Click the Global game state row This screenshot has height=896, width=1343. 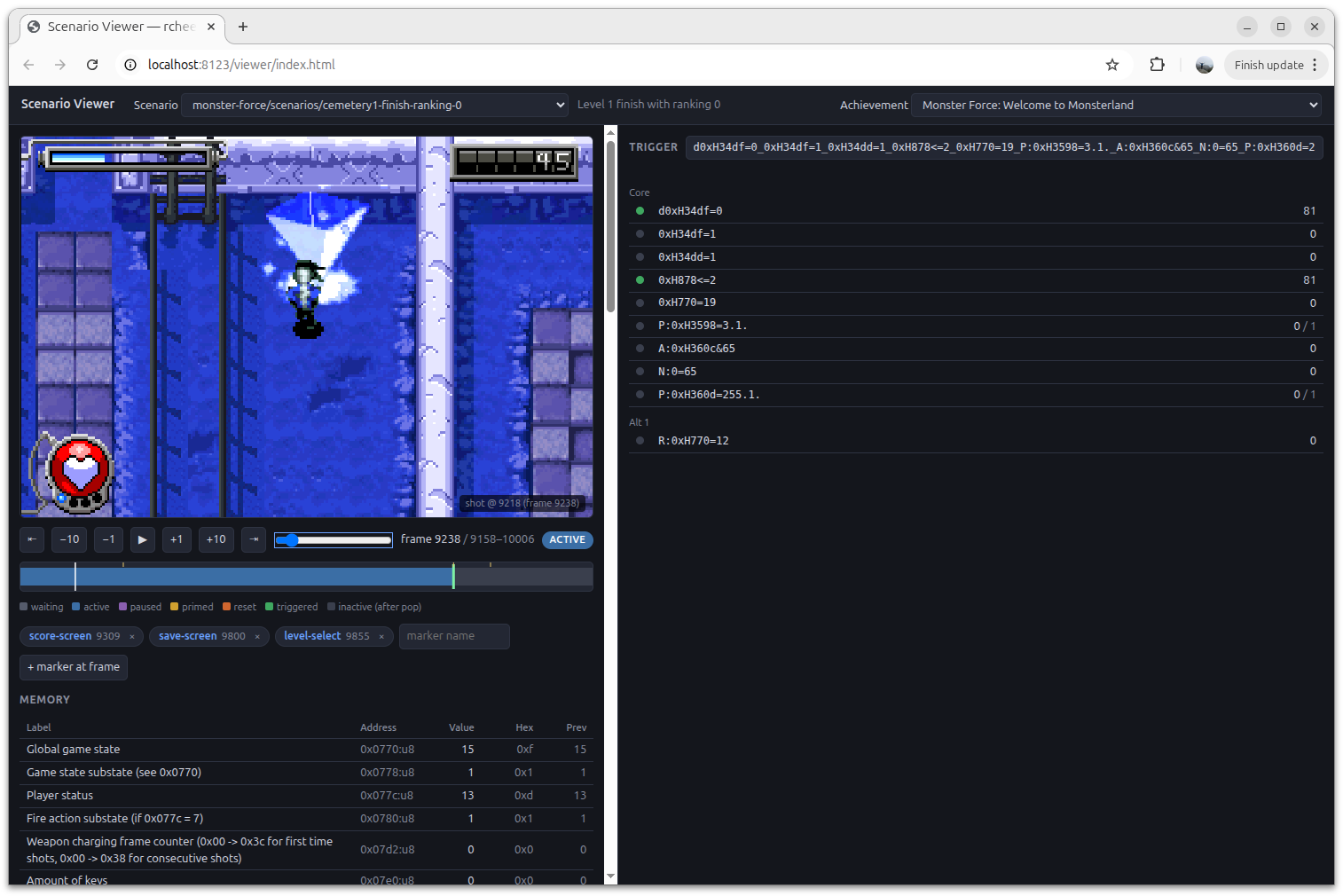coord(306,750)
